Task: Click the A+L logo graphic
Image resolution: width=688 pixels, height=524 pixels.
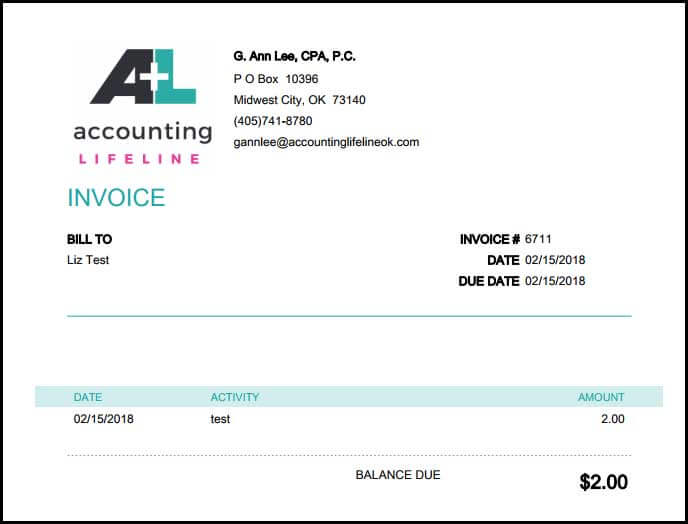Action: 143,76
